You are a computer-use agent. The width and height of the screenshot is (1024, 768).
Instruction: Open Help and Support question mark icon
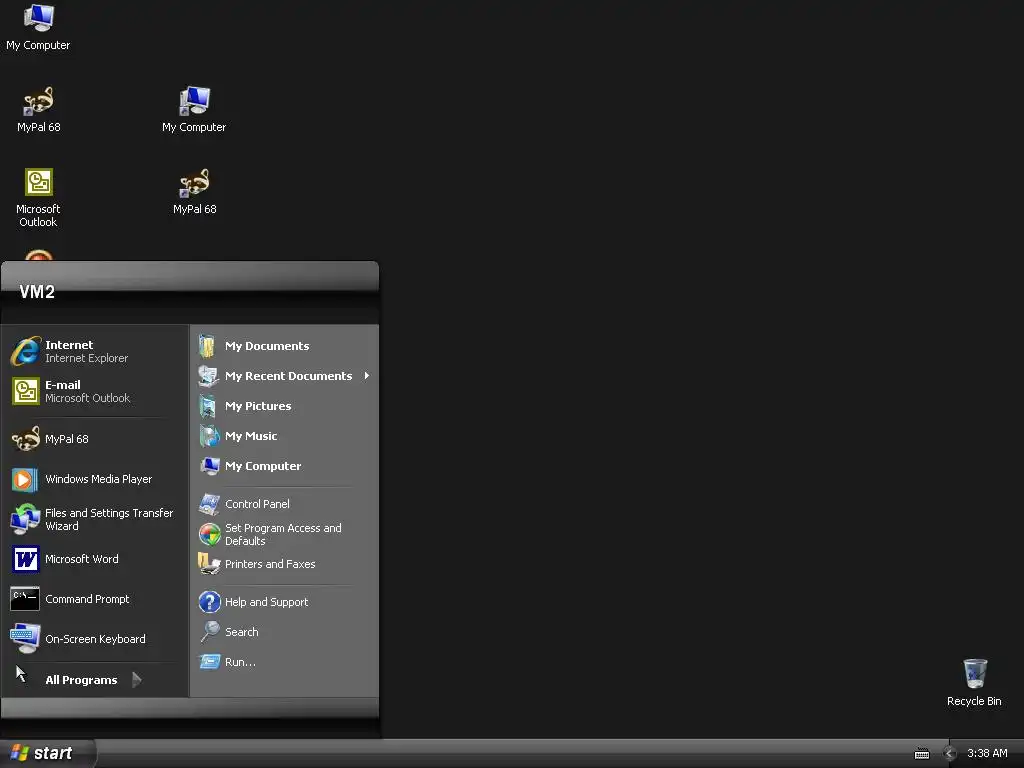click(210, 602)
